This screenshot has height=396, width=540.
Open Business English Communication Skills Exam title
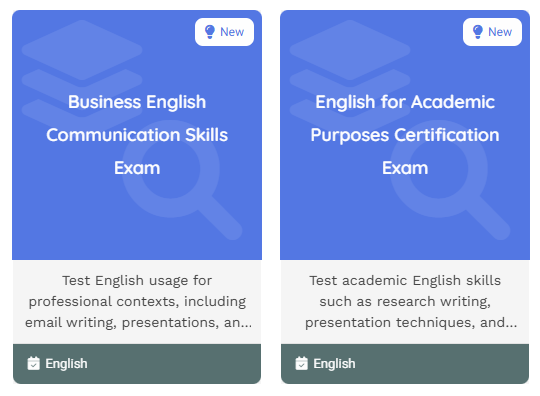137,135
